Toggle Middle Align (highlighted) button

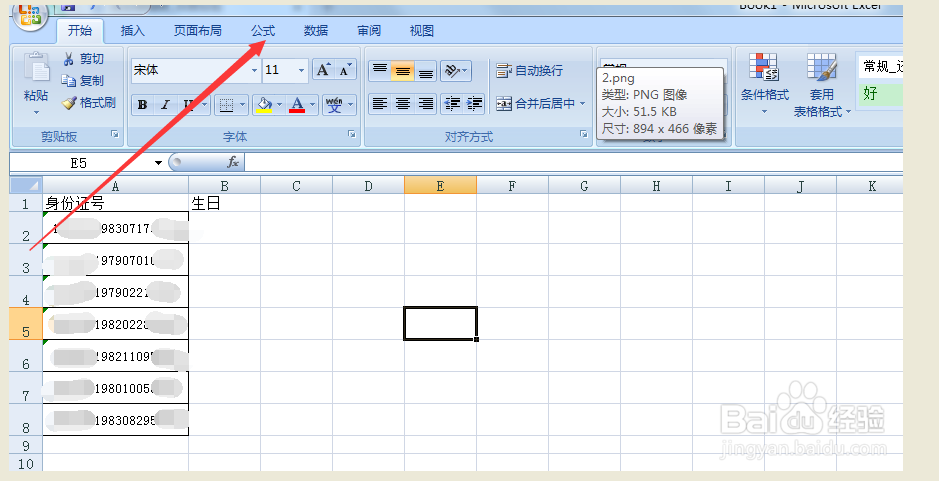(x=402, y=71)
